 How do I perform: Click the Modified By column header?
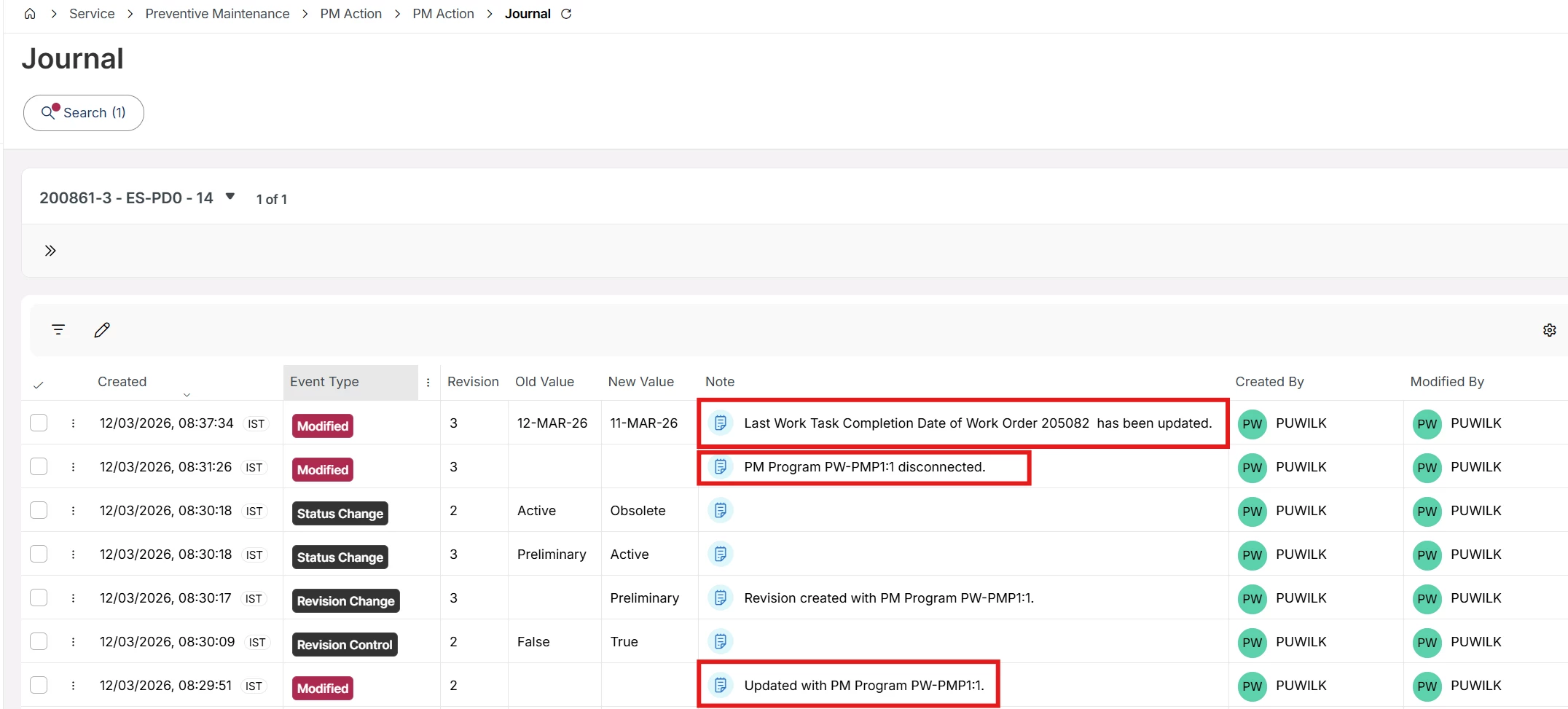(1447, 382)
